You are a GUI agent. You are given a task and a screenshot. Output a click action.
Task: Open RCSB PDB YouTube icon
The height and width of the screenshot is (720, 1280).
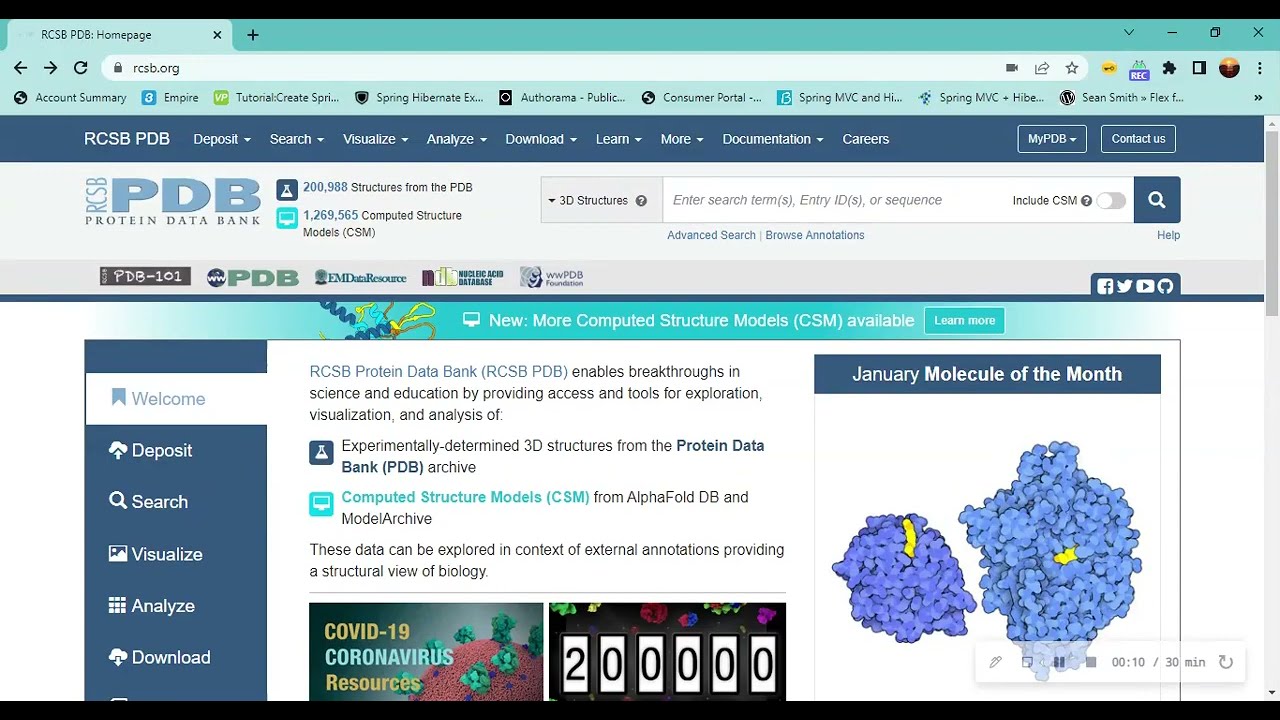(1145, 287)
